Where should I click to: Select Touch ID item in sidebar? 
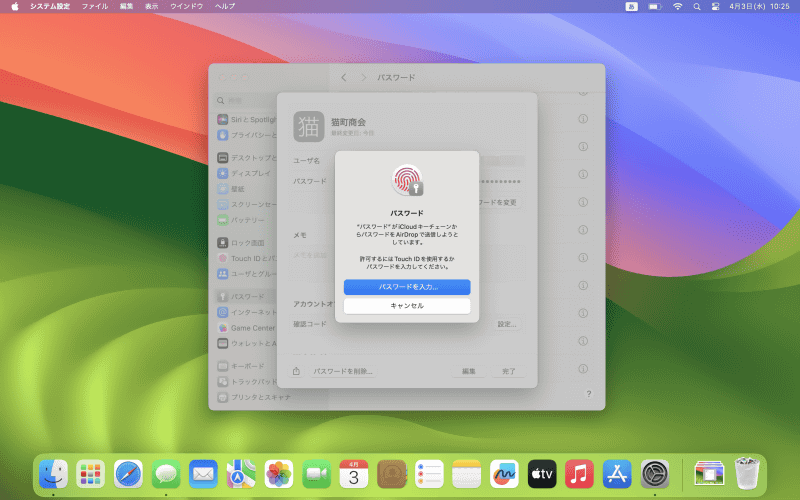[246, 258]
